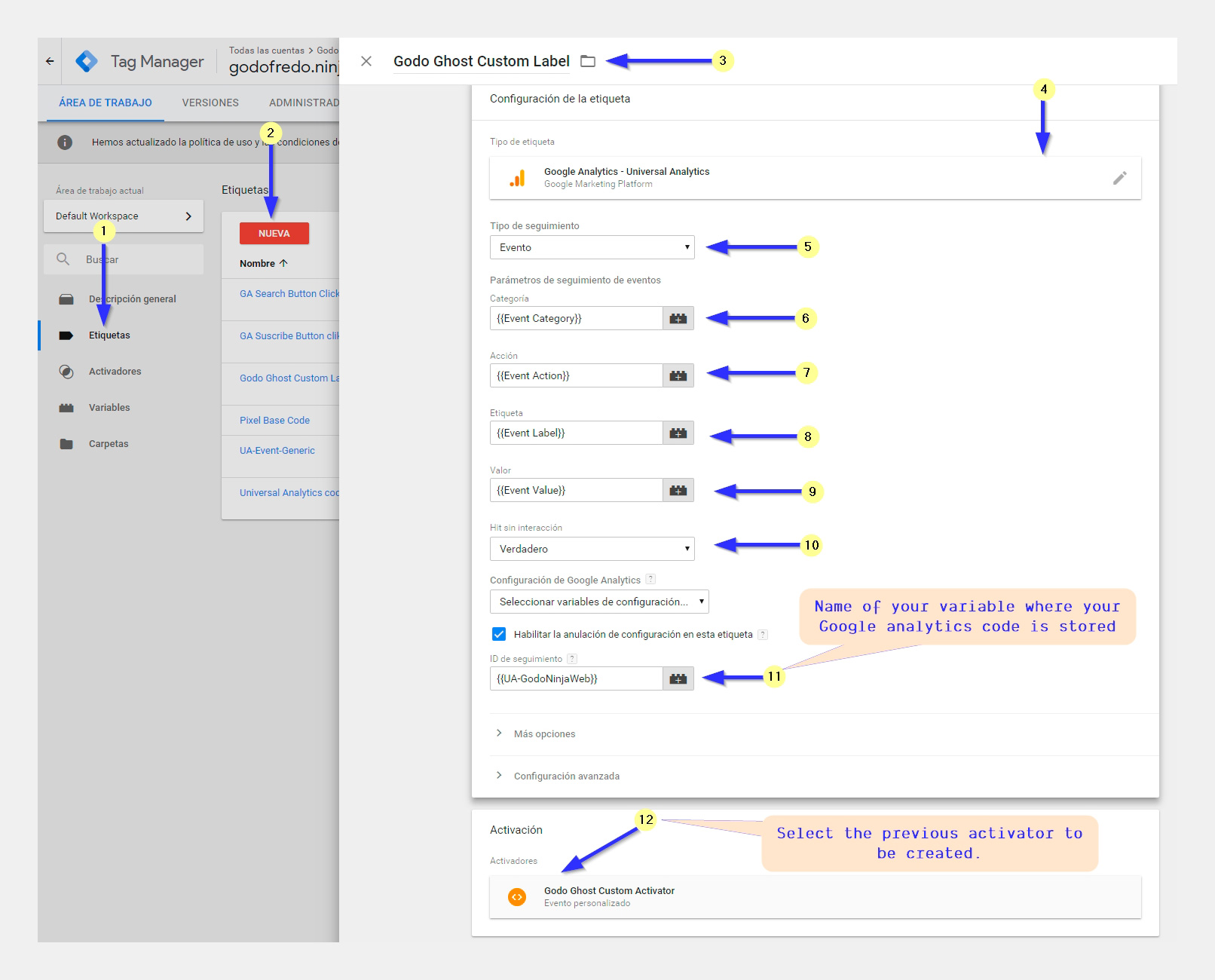Open help for Habilitar la anulación
Image resolution: width=1215 pixels, height=980 pixels.
coord(763,634)
